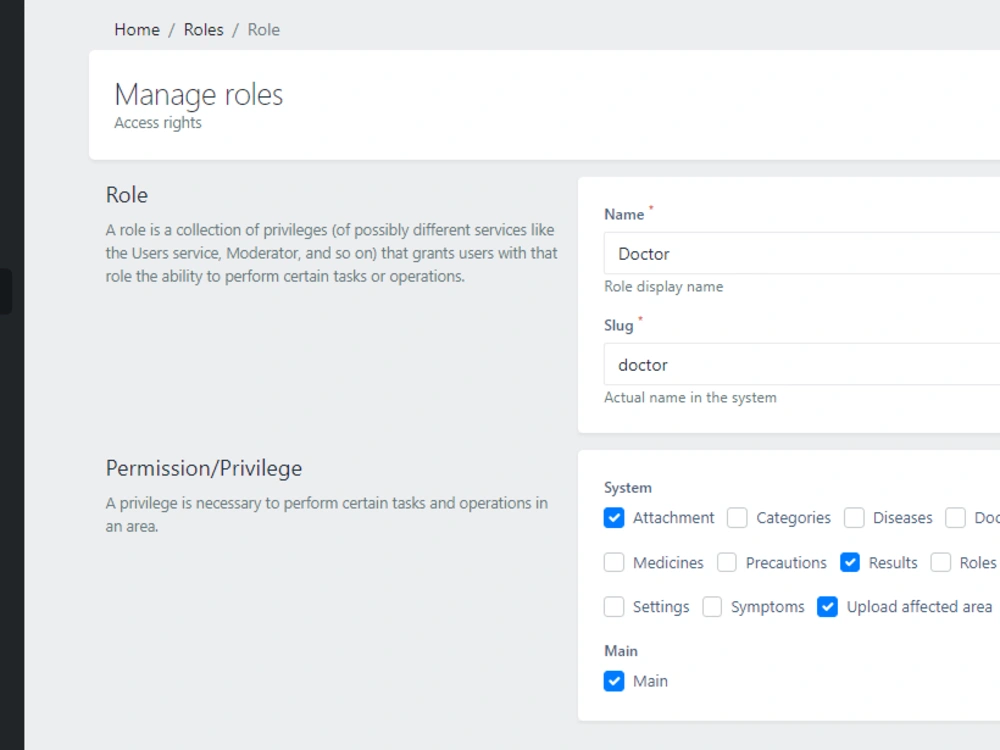Disable the Upload affected area permission
Image resolution: width=1000 pixels, height=750 pixels.
coord(827,607)
